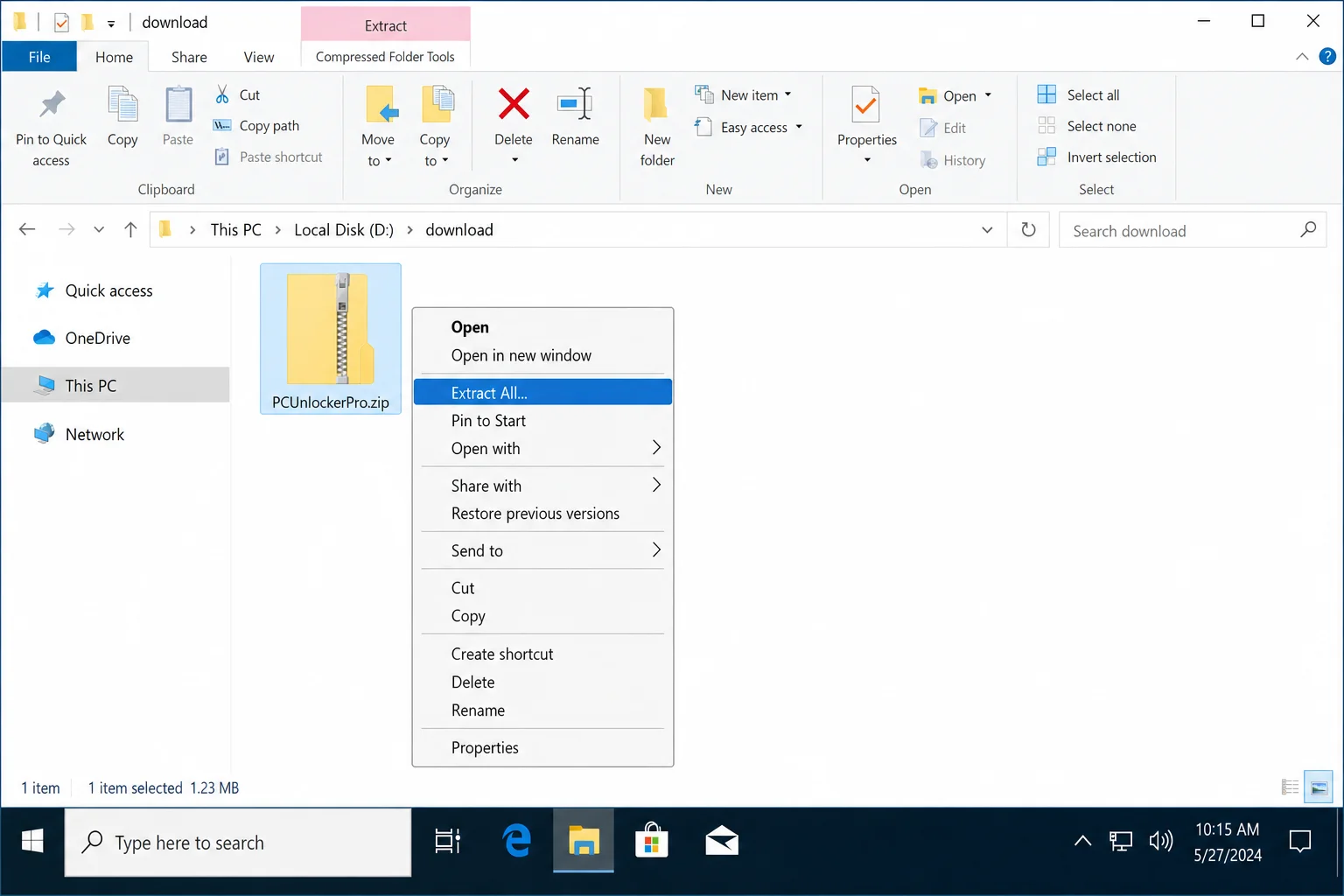Click Copy path in the ribbon
The height and width of the screenshot is (896, 1344).
(256, 126)
